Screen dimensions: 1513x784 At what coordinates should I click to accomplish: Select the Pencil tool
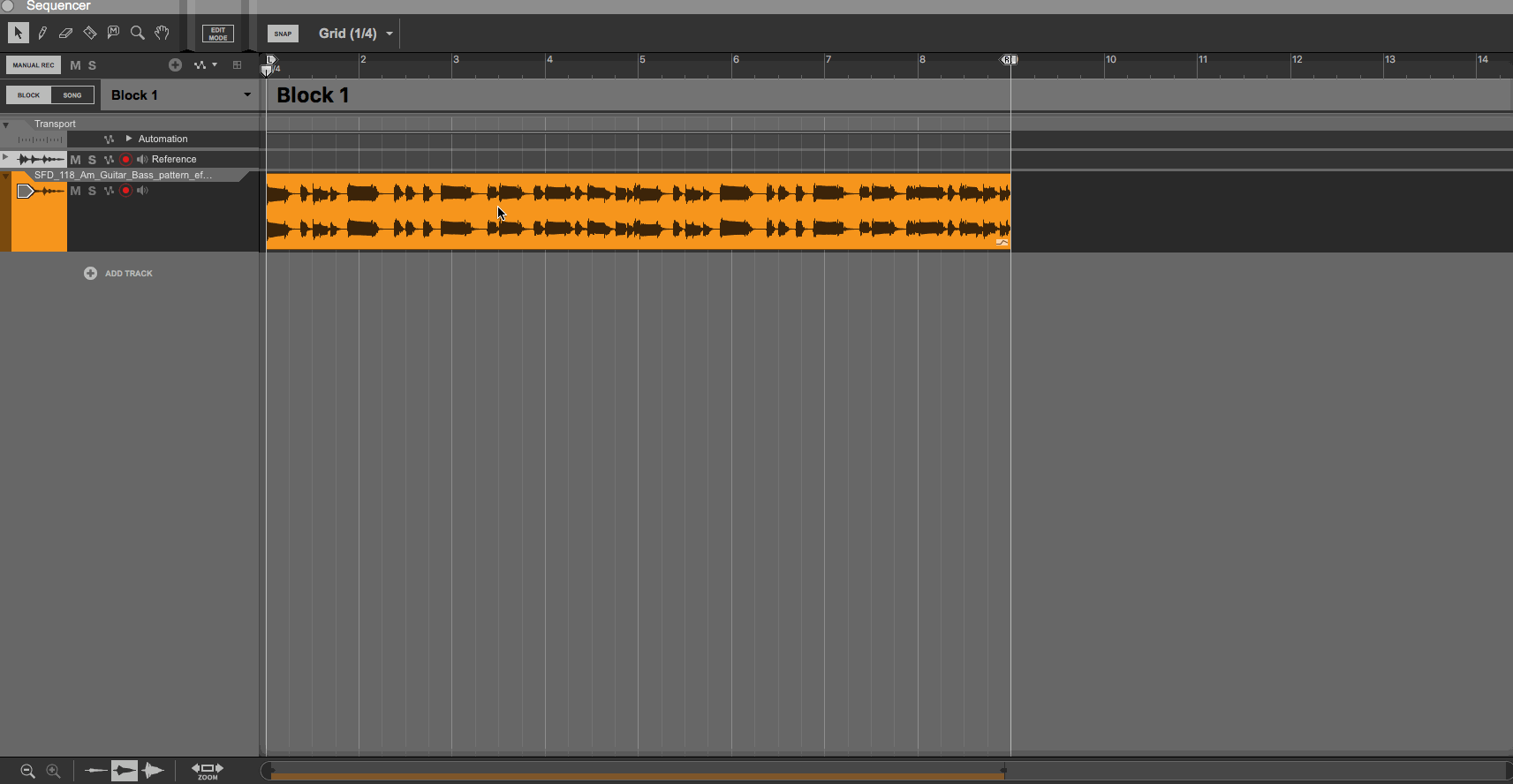click(x=42, y=34)
